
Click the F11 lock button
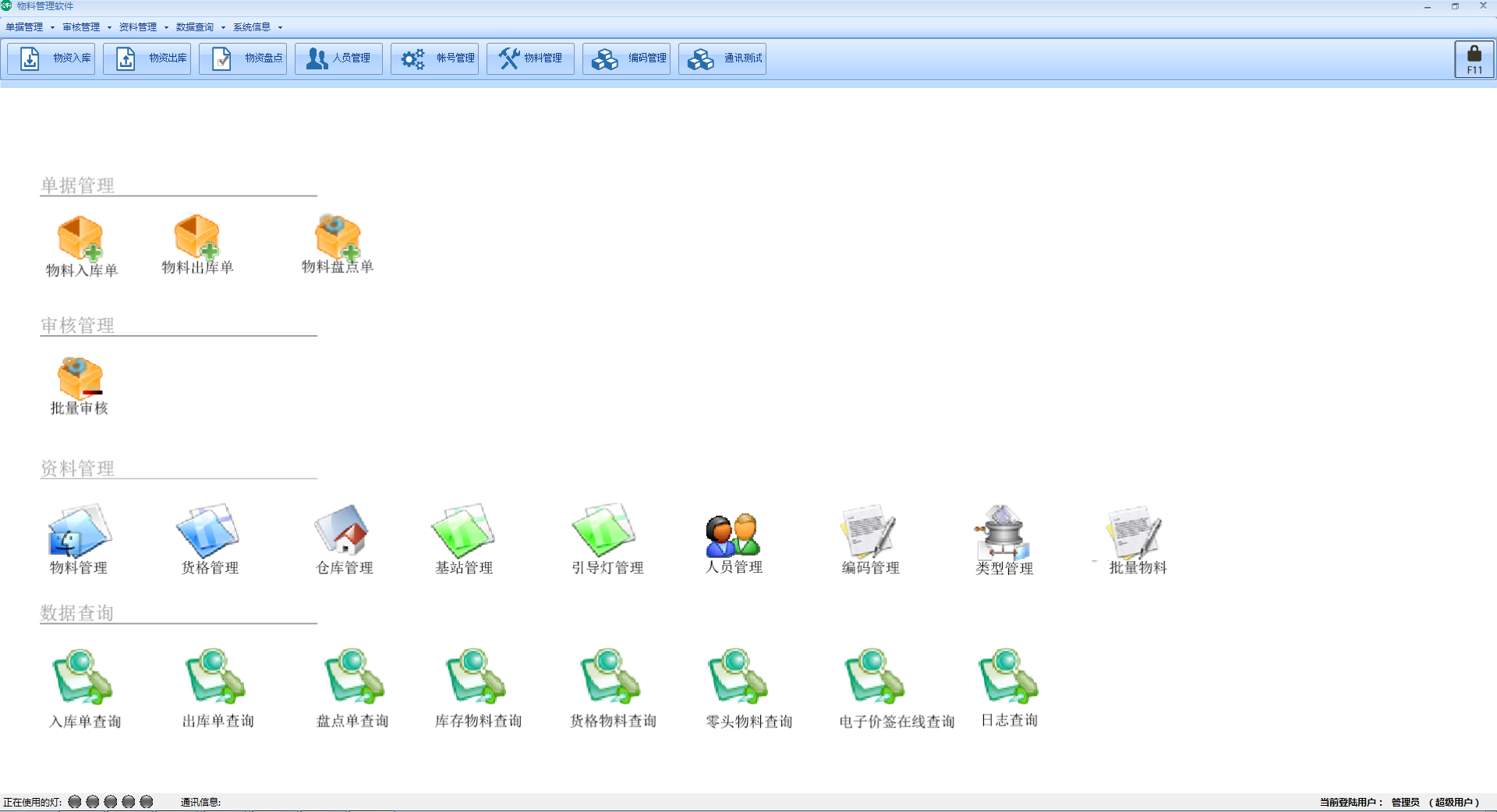(1474, 59)
